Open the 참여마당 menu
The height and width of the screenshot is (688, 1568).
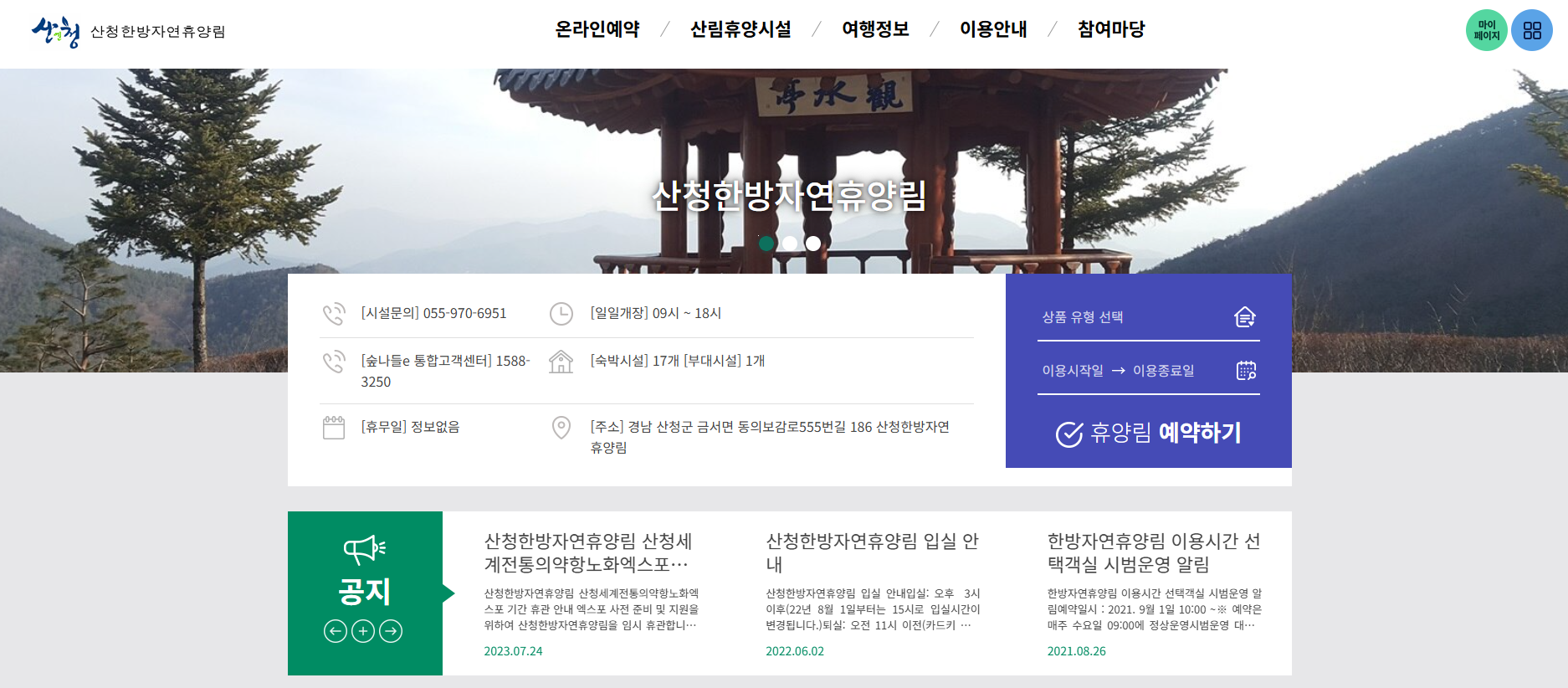pyautogui.click(x=1111, y=29)
